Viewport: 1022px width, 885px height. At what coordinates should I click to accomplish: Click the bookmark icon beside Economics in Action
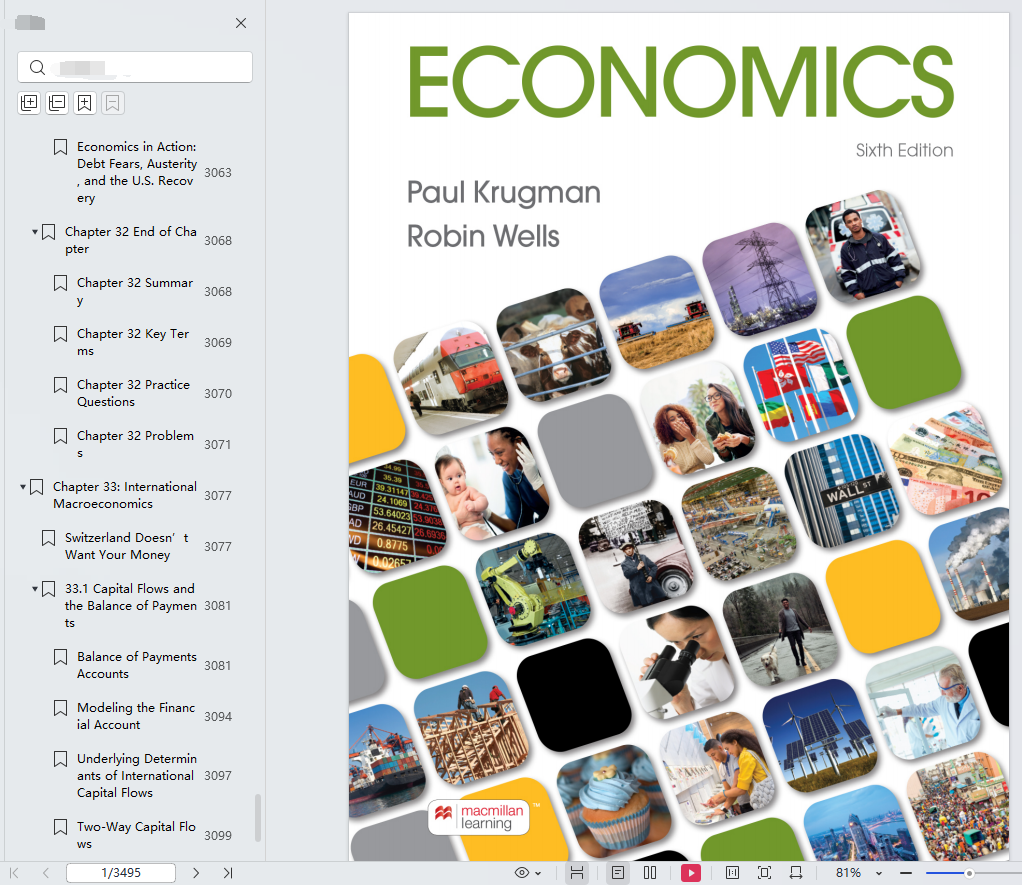coord(61,147)
